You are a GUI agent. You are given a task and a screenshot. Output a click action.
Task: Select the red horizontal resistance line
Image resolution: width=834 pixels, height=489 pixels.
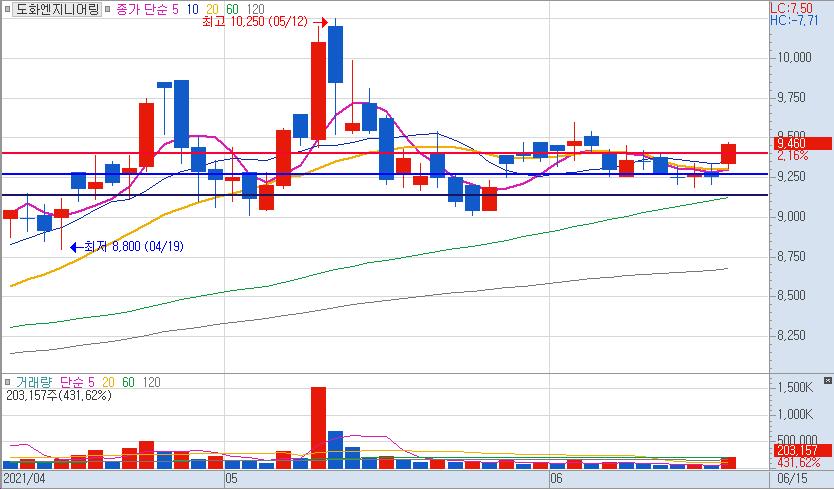385,153
